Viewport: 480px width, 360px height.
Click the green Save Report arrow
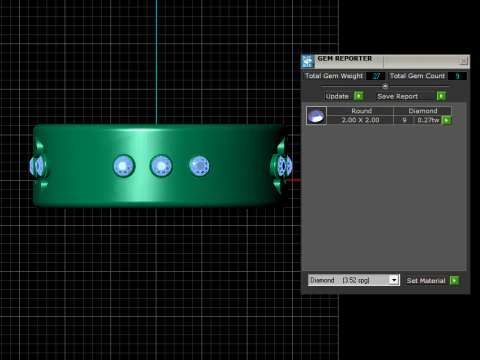pyautogui.click(x=441, y=96)
